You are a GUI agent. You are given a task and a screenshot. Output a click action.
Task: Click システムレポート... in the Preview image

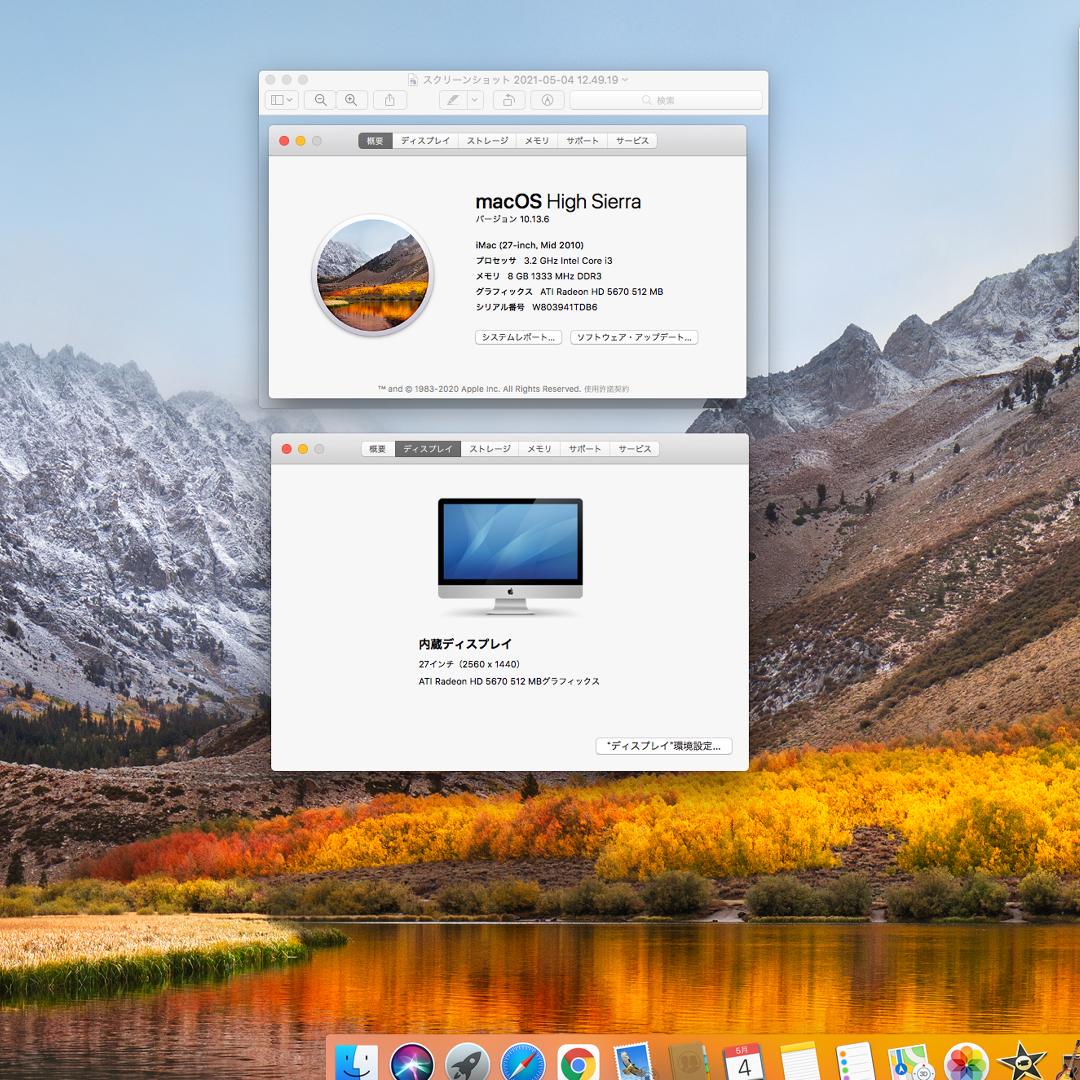518,338
